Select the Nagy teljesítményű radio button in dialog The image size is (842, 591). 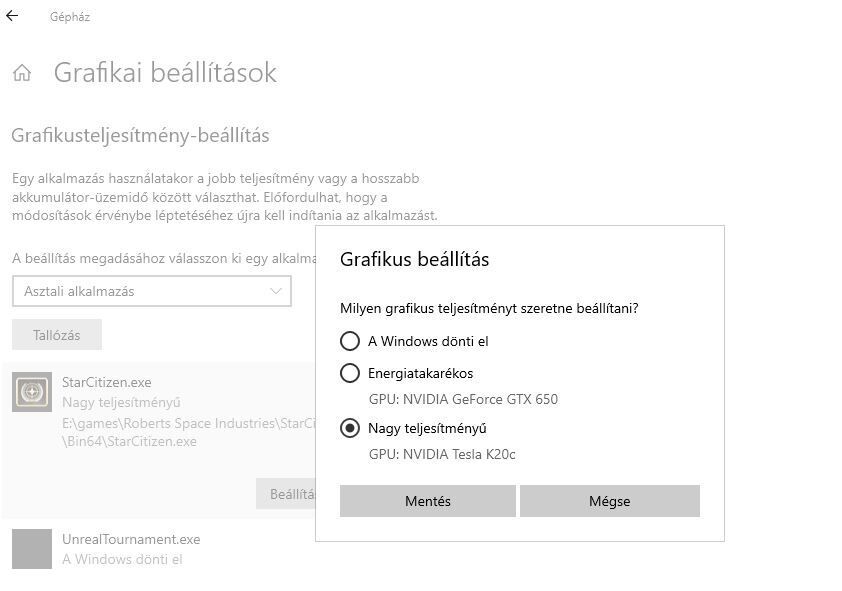(x=350, y=428)
